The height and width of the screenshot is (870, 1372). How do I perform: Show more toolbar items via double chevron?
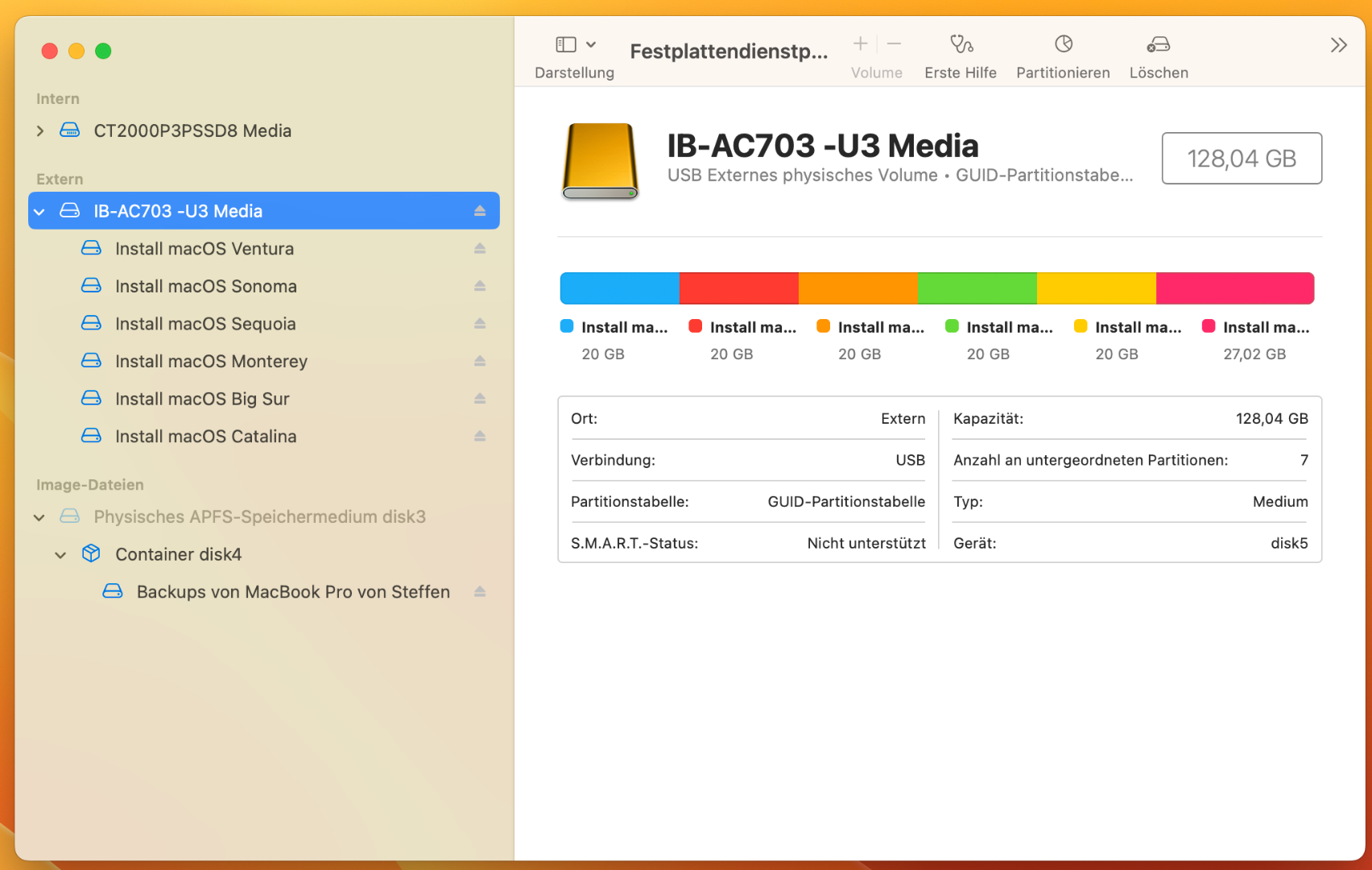[1338, 45]
